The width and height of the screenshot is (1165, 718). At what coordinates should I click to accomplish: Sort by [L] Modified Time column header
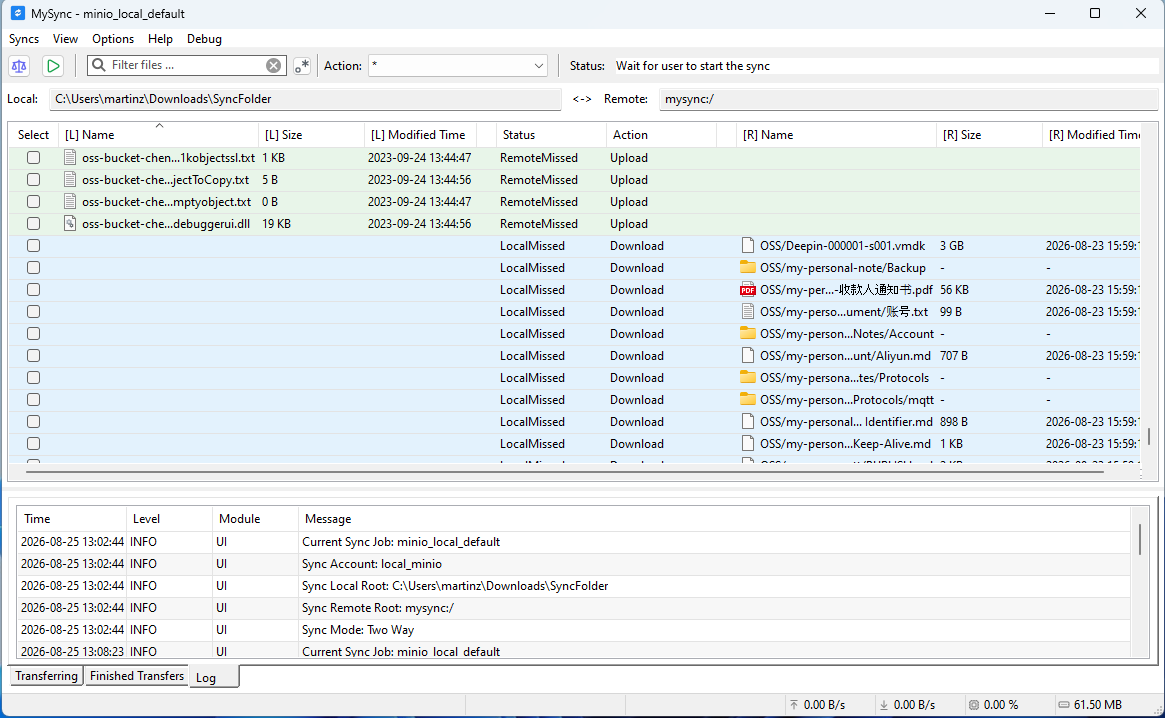(420, 135)
